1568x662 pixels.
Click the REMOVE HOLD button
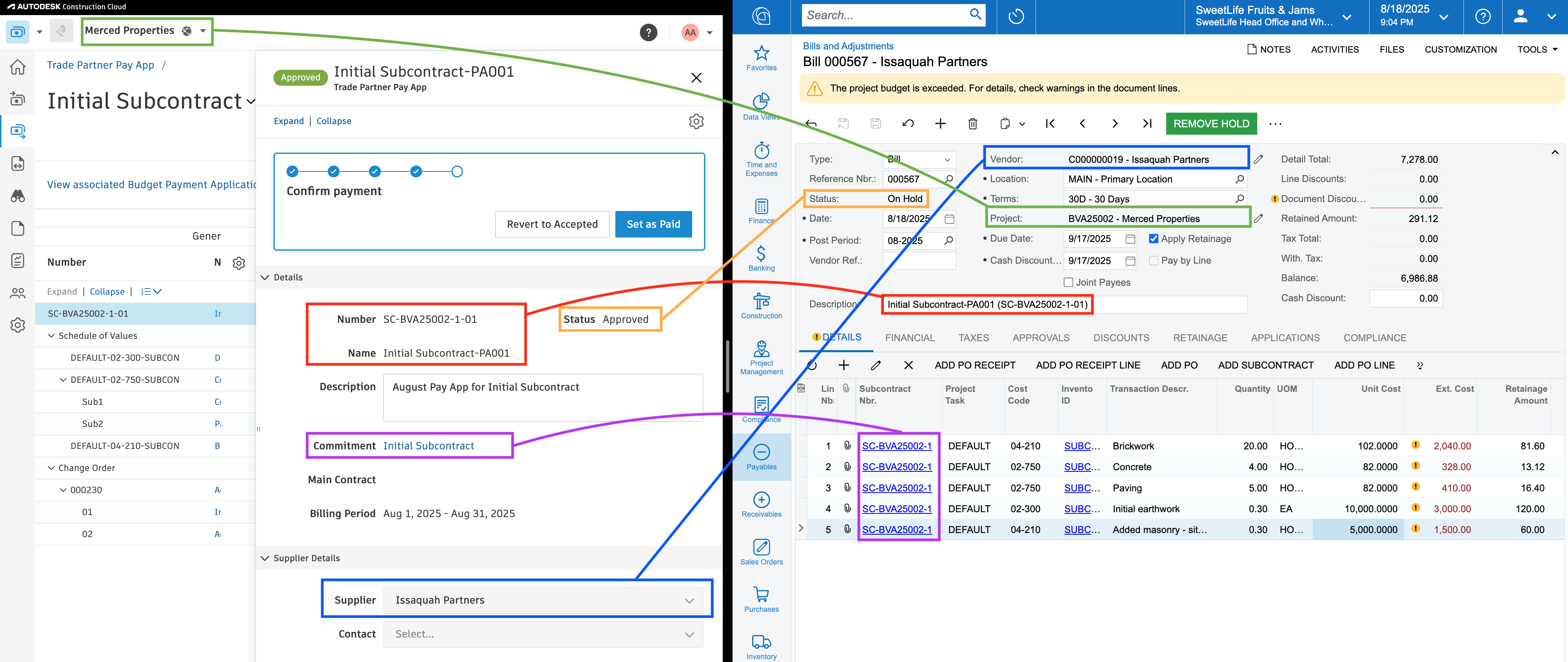point(1211,124)
